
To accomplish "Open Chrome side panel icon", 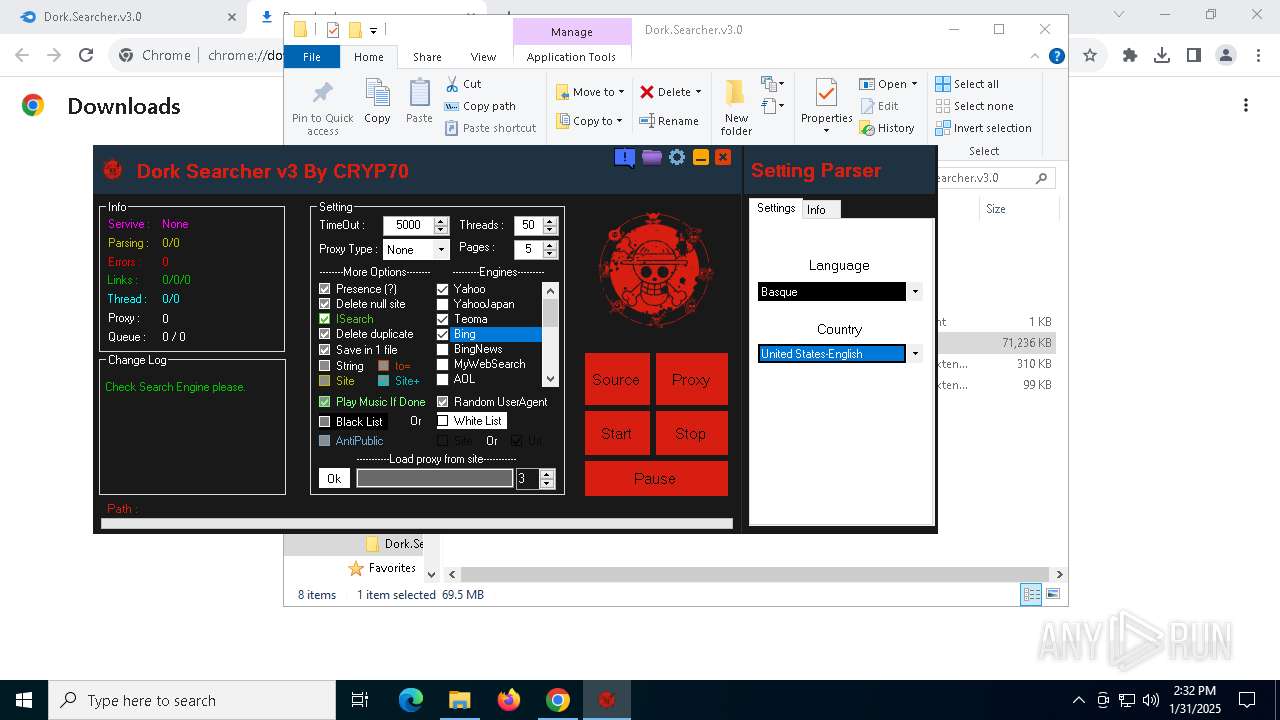I will pyautogui.click(x=1194, y=55).
